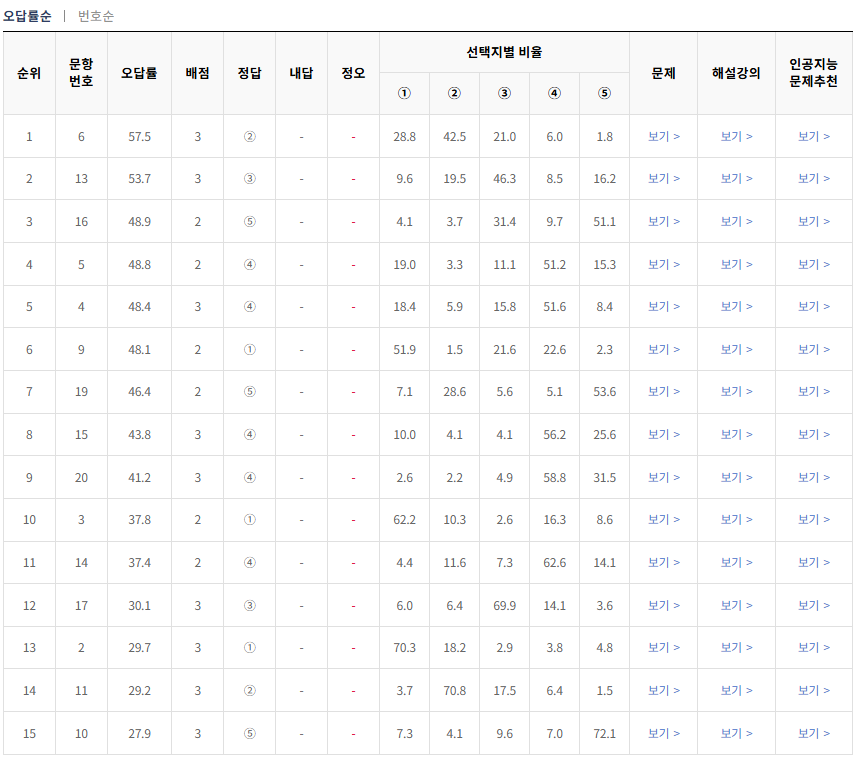Open 문제 보기 for question 6

[665, 137]
